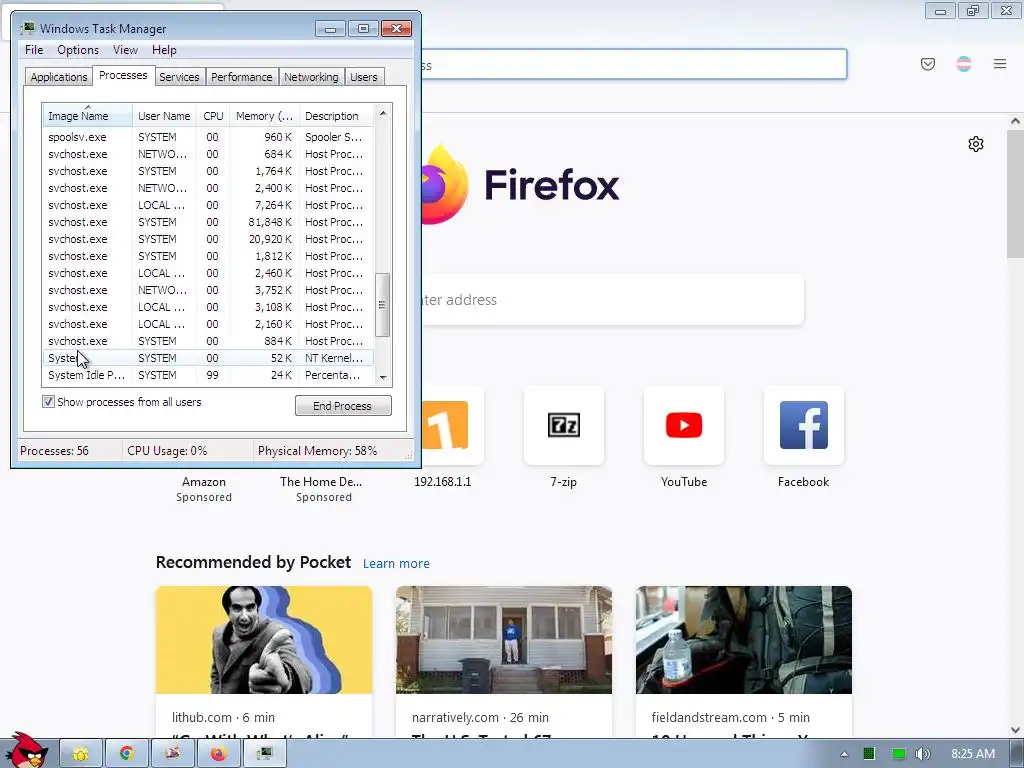Screen dimensions: 1024x768
Task: Click the 8:25 AM taskbar clock
Action: coord(972,754)
